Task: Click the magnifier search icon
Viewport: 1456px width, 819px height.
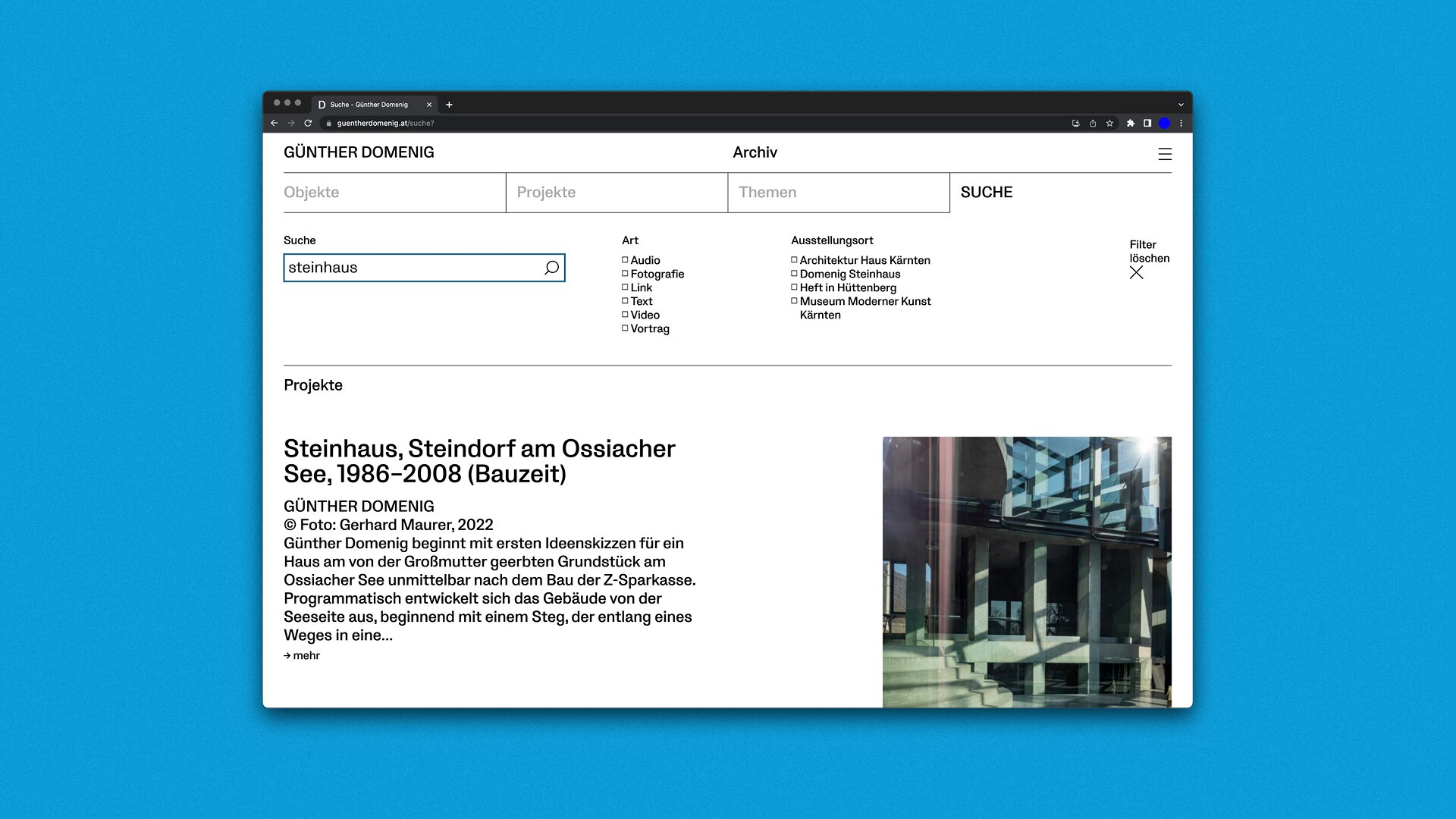Action: click(x=551, y=268)
